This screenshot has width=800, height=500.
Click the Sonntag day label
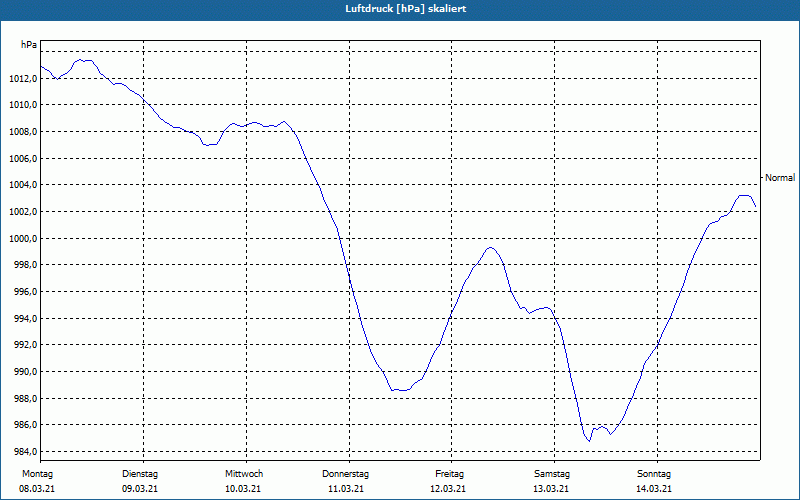654,474
